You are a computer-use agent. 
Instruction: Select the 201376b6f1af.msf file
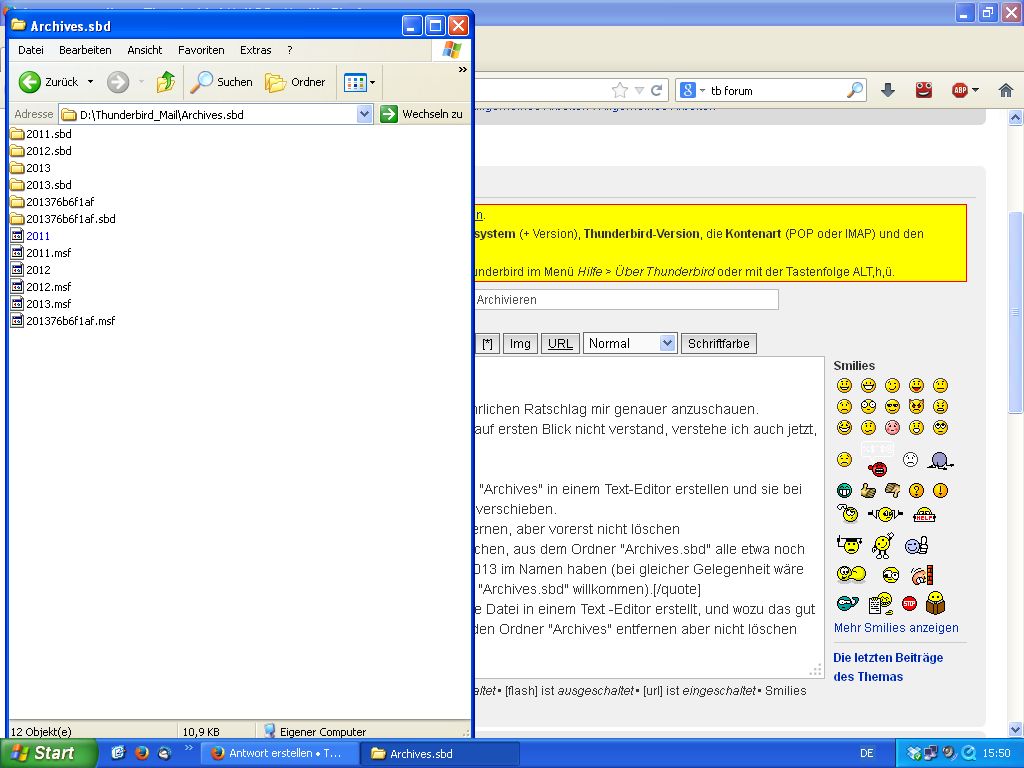pos(63,321)
